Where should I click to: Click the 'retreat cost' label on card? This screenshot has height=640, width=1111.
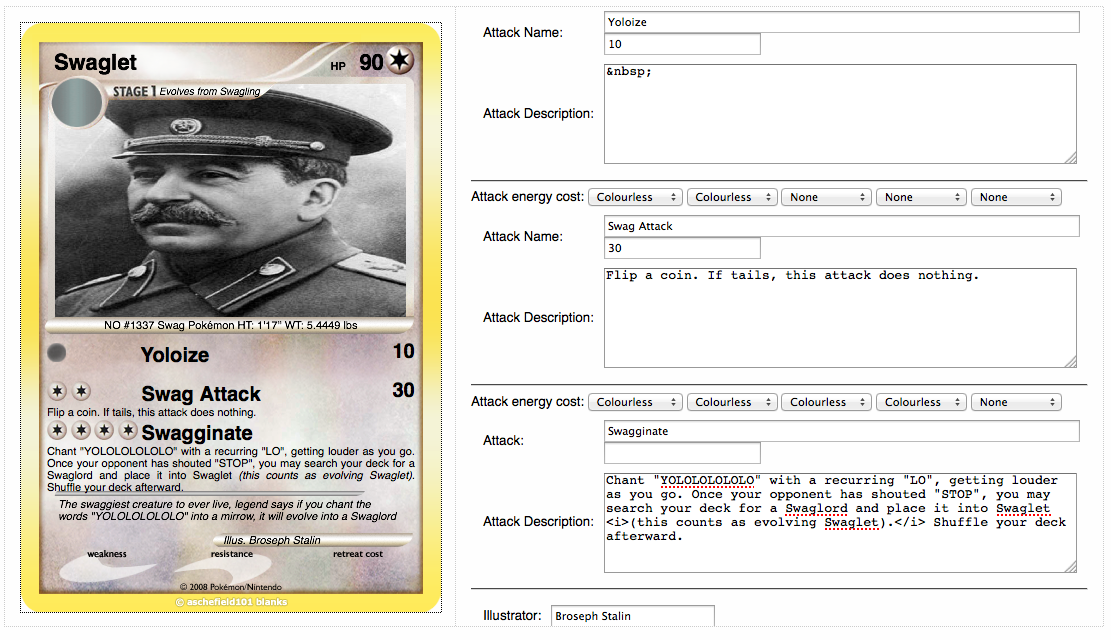coord(358,554)
